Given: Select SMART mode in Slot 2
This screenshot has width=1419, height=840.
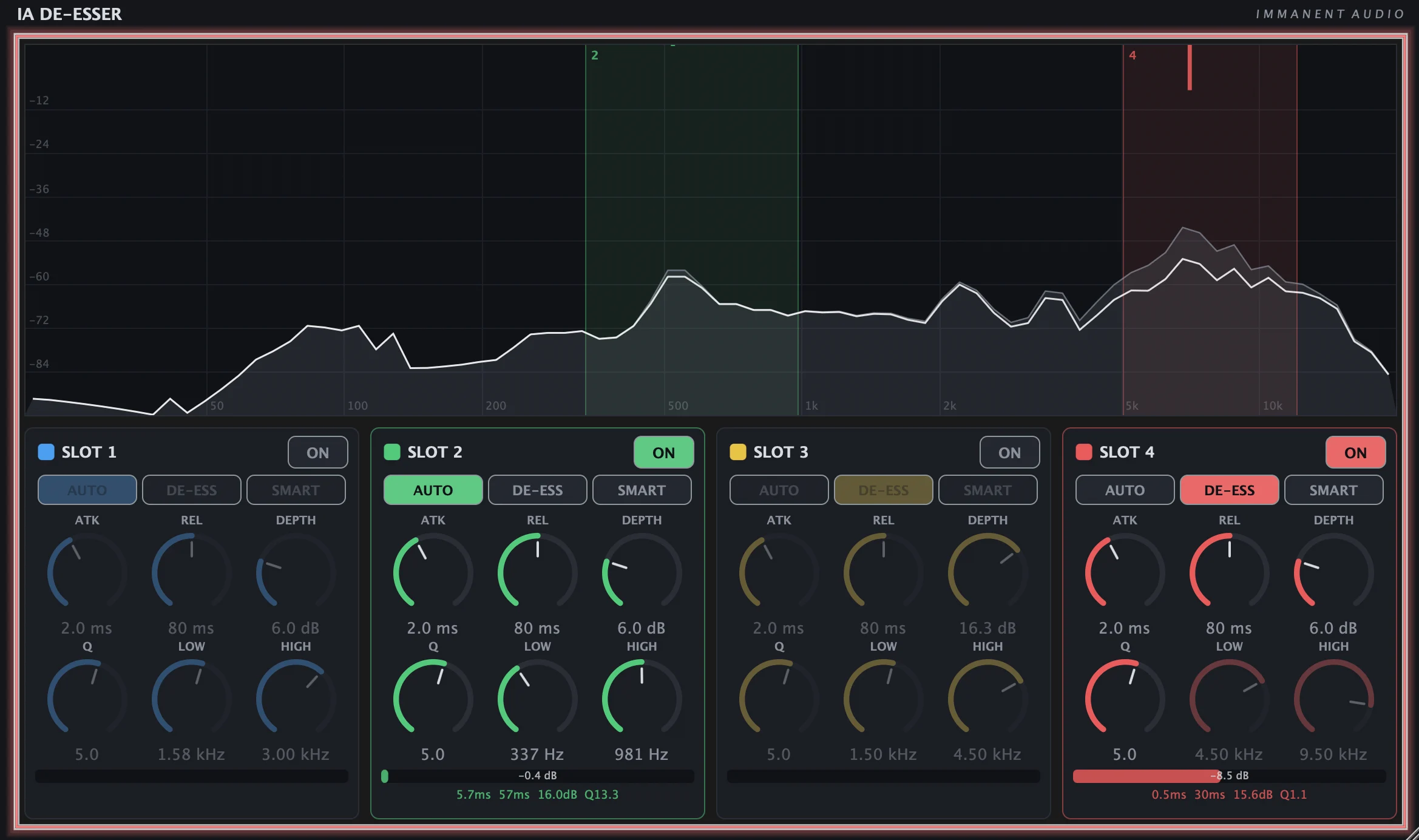Looking at the screenshot, I should (642, 490).
